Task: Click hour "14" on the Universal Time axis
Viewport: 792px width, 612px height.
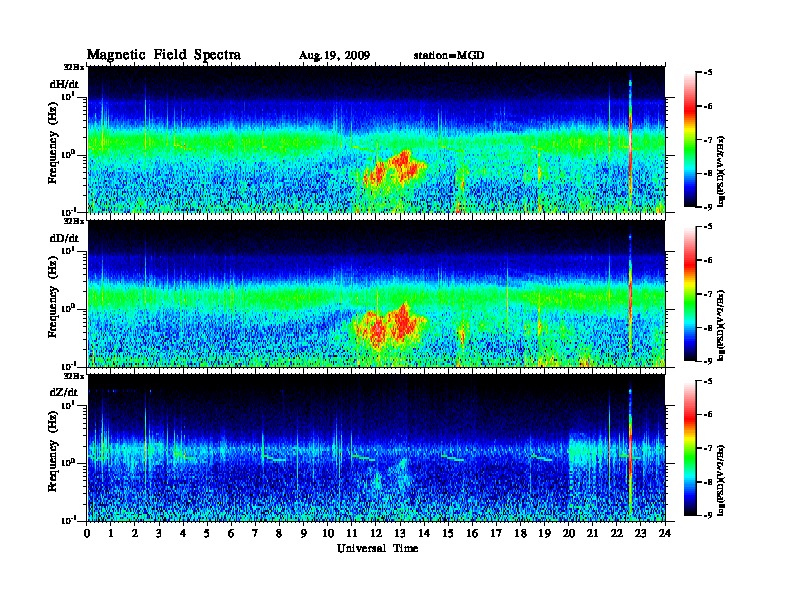Action: coord(424,533)
